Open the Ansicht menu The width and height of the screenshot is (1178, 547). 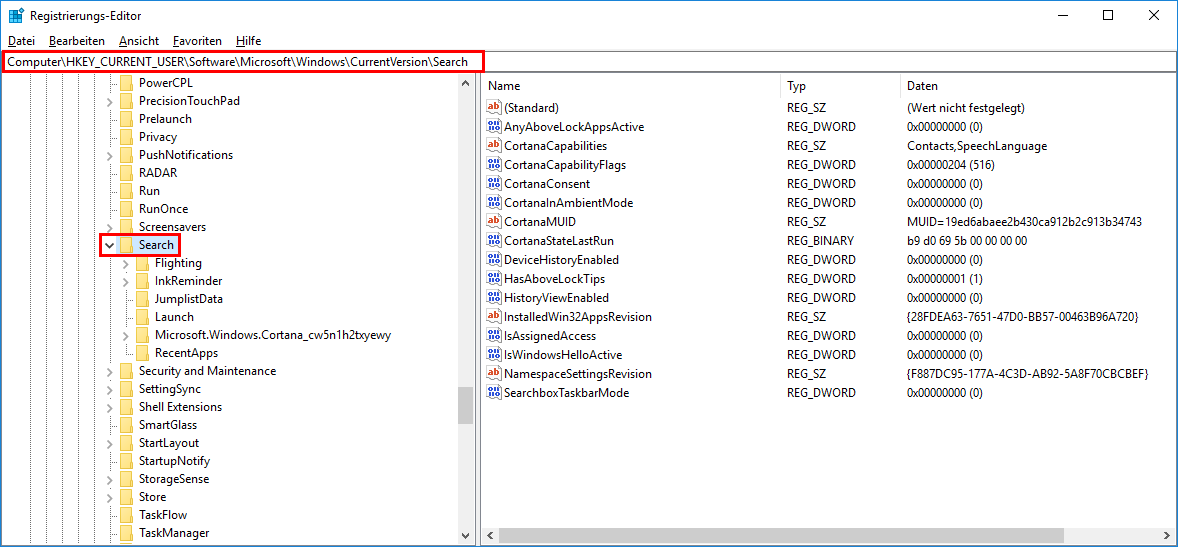pos(139,41)
